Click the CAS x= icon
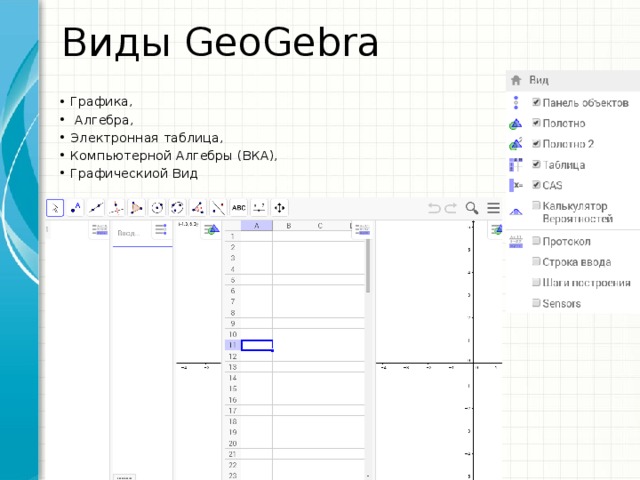 [516, 185]
